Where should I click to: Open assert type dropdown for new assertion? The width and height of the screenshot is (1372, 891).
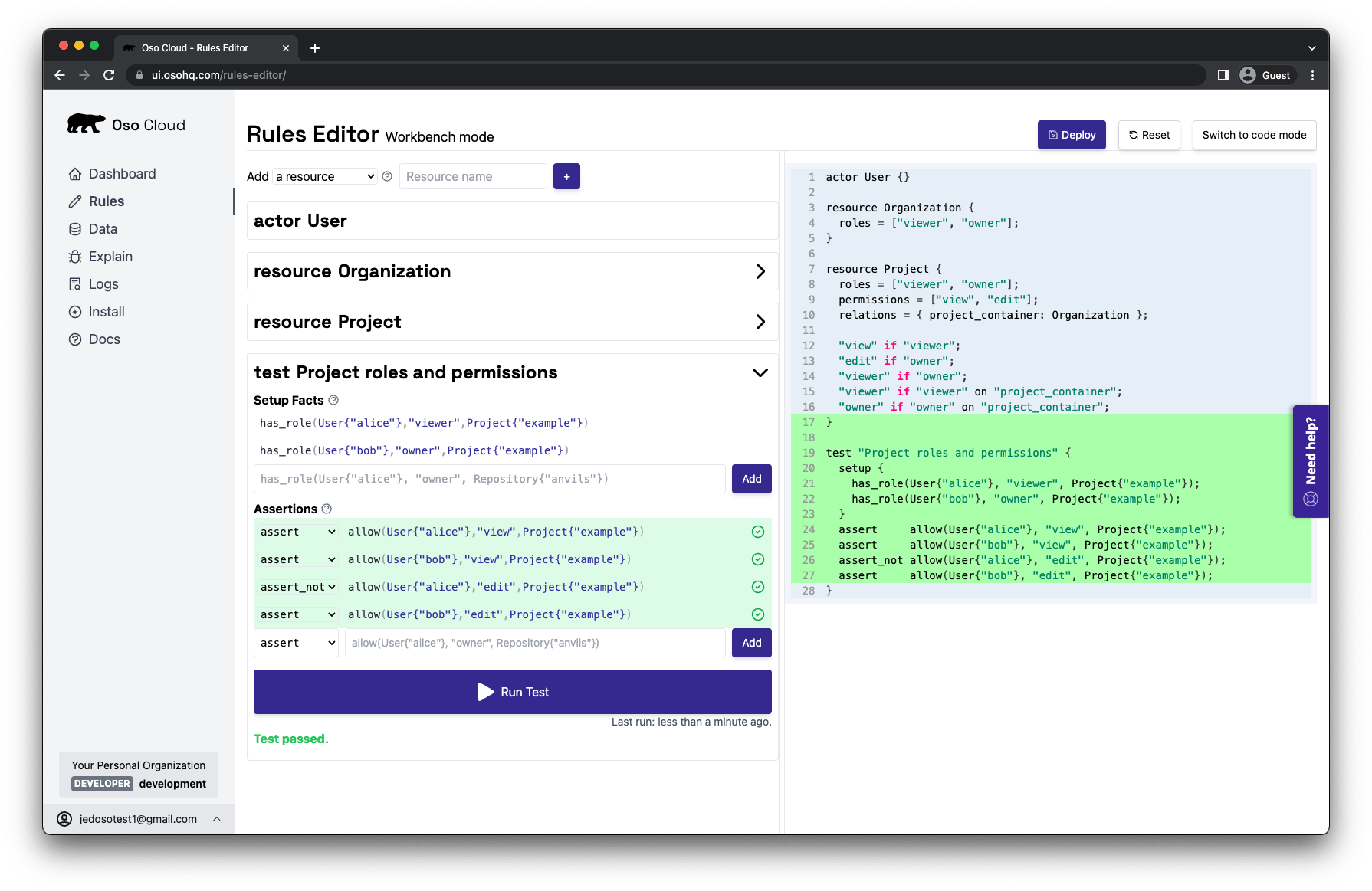coord(297,643)
